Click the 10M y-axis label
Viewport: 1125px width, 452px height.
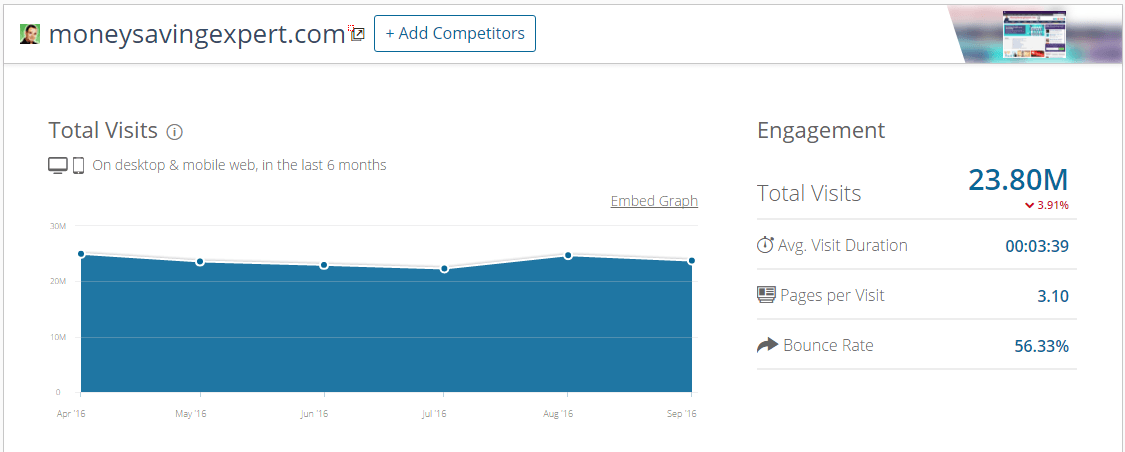point(59,337)
